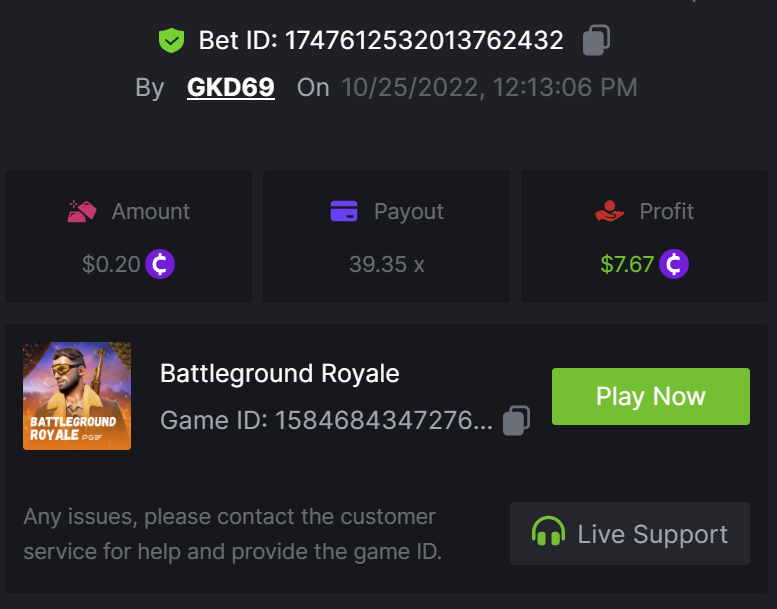Open the GKD69 user profile link
Image resolution: width=777 pixels, height=609 pixels.
(230, 87)
